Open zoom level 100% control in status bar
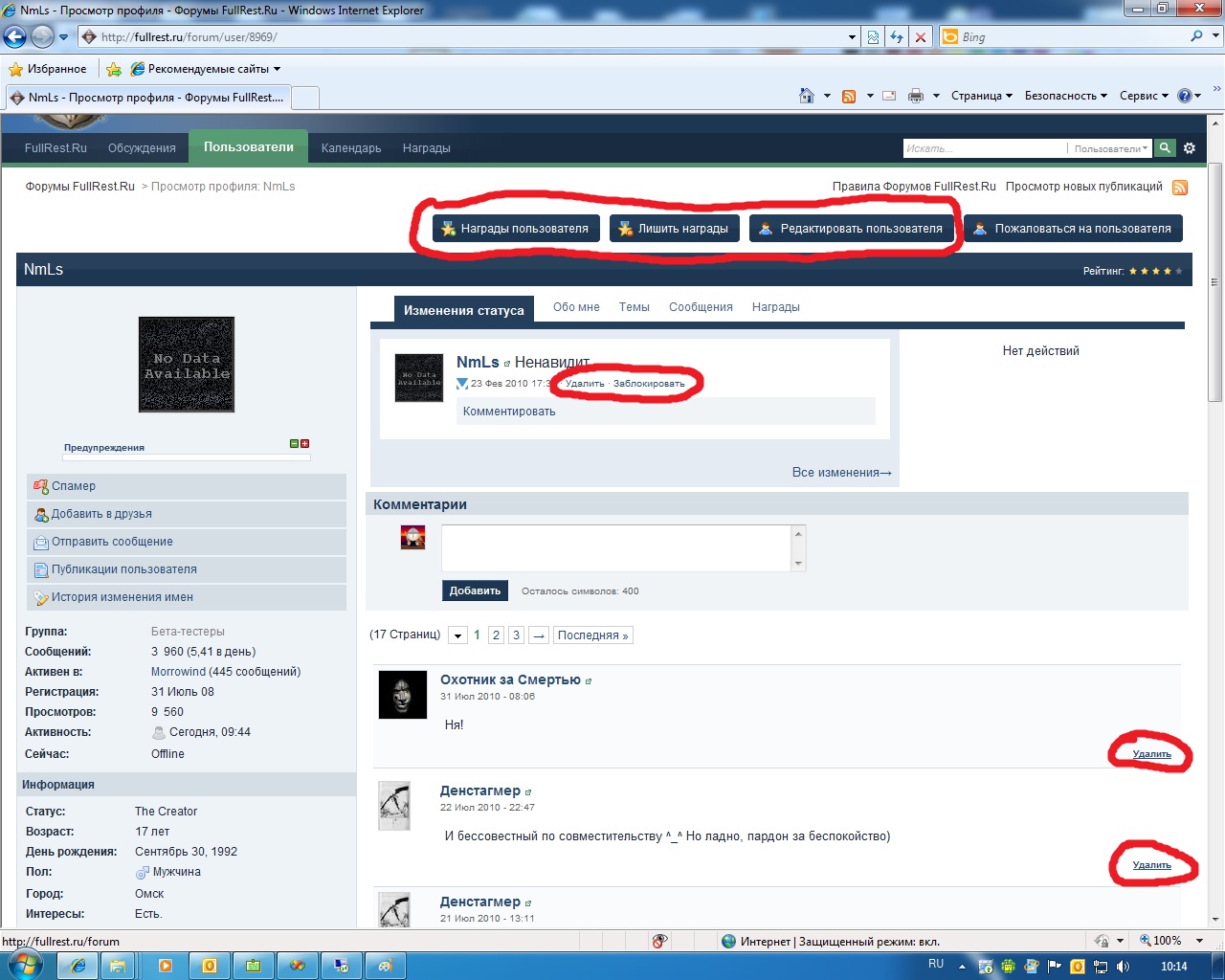Image resolution: width=1225 pixels, height=980 pixels. tap(1160, 941)
